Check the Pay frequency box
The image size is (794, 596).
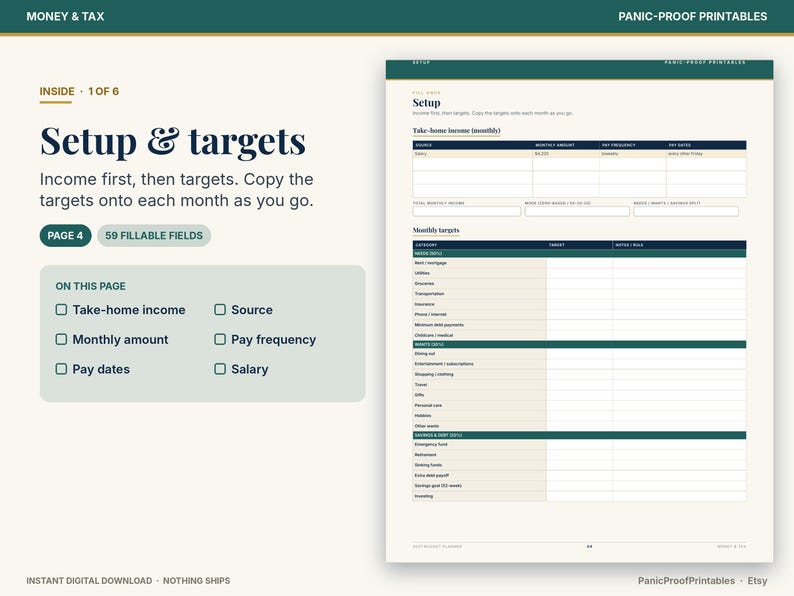point(220,339)
